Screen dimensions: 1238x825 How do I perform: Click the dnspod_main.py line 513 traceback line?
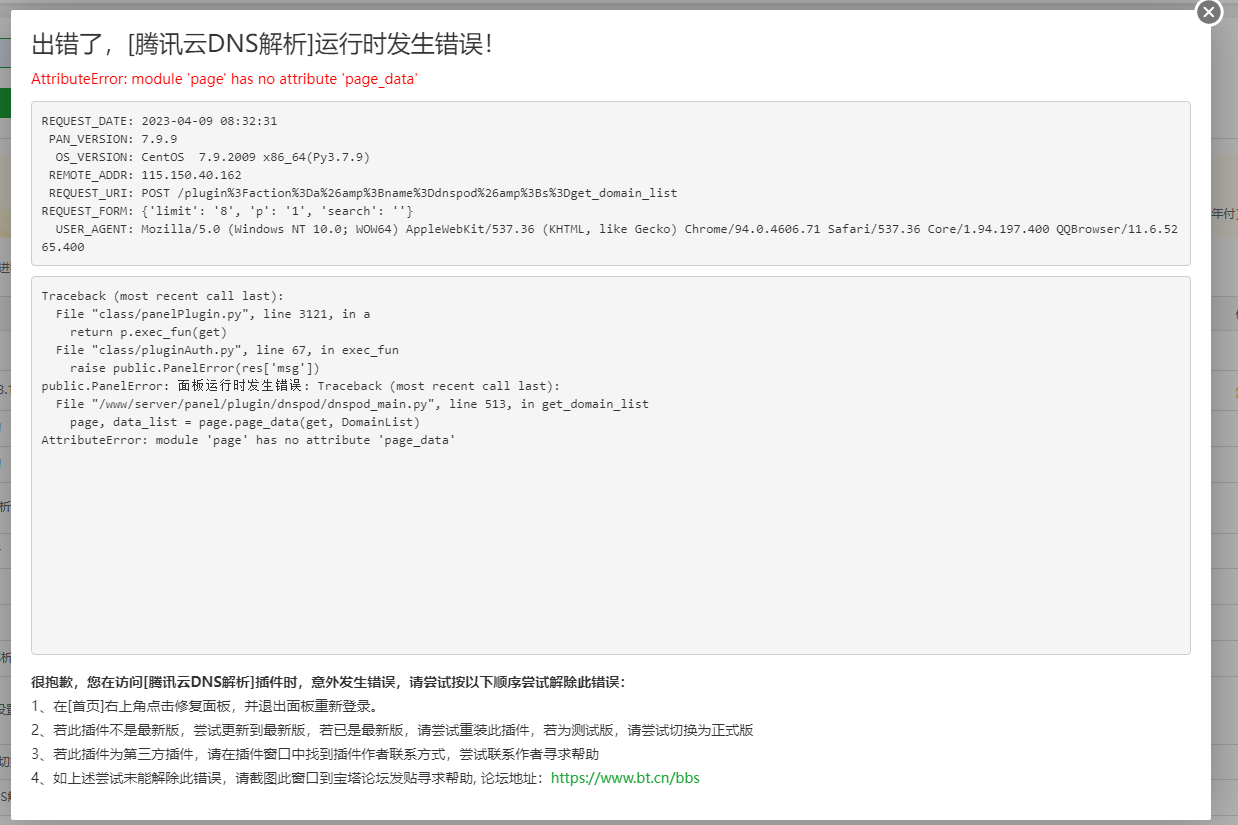(x=352, y=404)
